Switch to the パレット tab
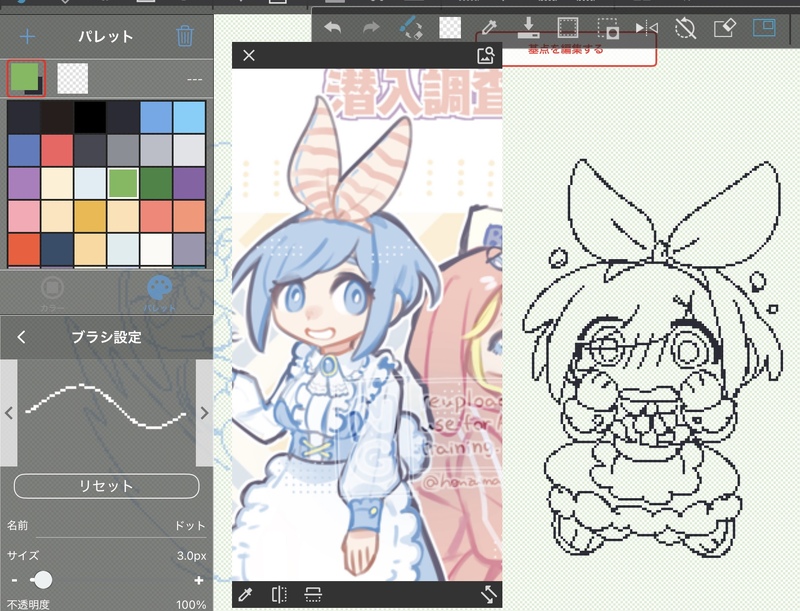800x611 pixels. [159, 294]
